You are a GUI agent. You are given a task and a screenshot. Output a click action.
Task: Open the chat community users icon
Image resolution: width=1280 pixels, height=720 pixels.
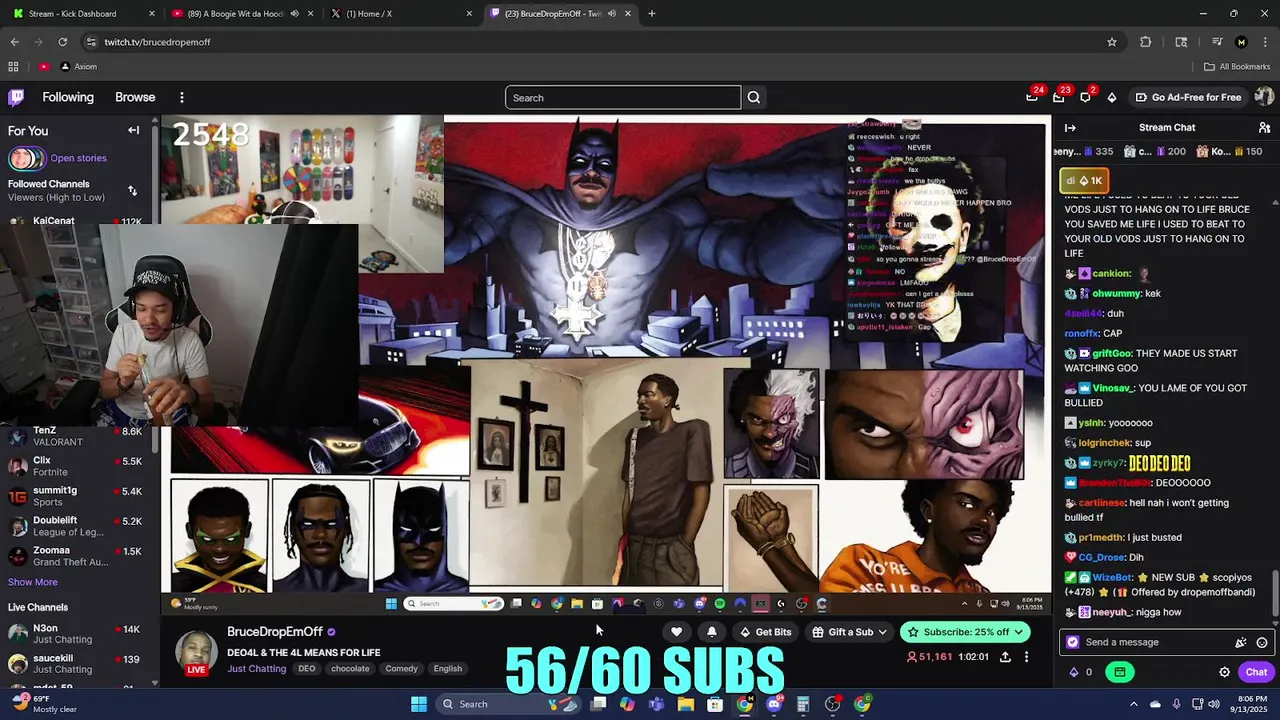pyautogui.click(x=1264, y=128)
